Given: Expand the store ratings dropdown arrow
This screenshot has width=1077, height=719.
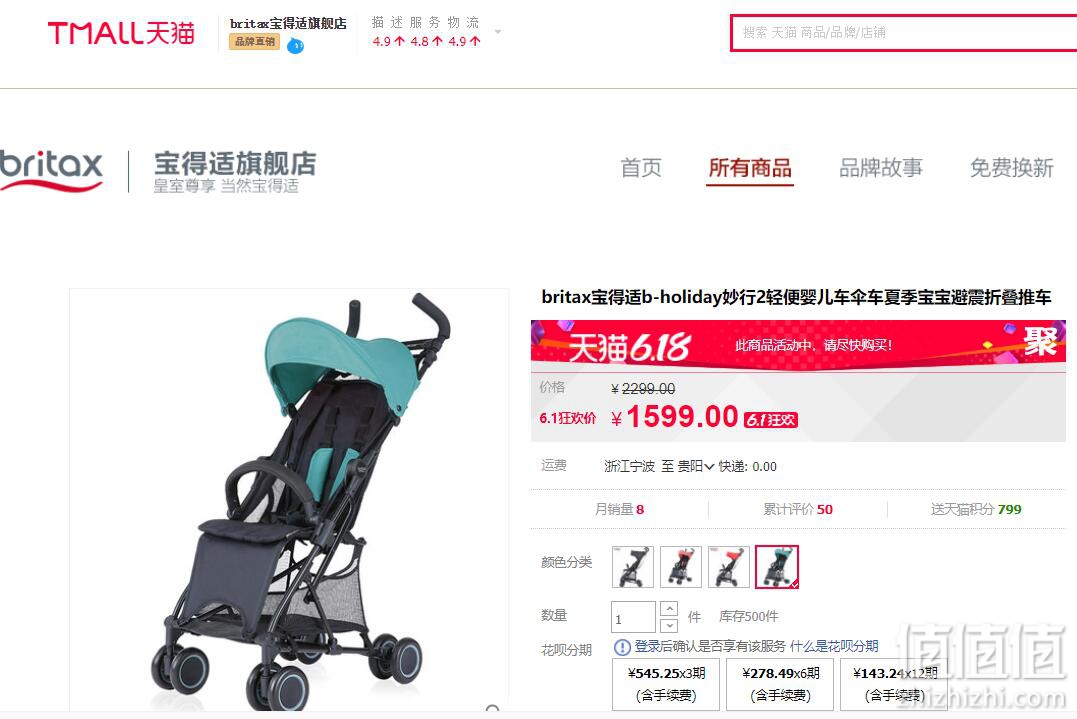Looking at the screenshot, I should pyautogui.click(x=498, y=32).
